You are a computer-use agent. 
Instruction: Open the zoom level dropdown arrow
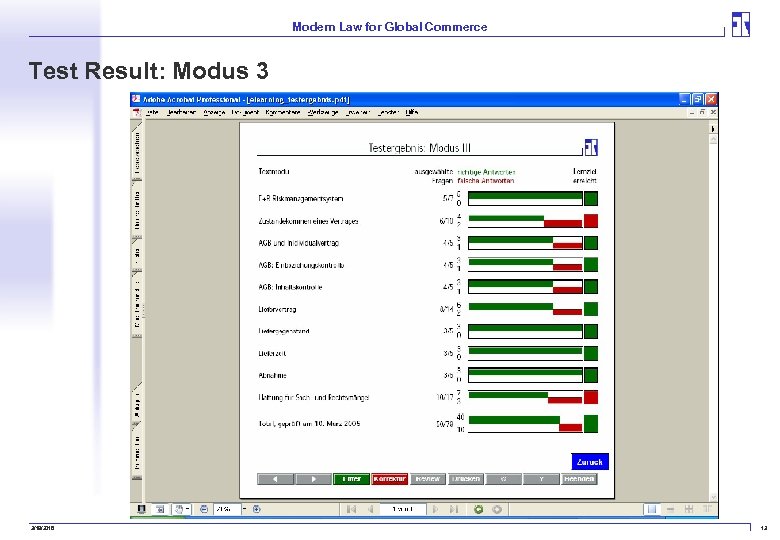click(244, 509)
